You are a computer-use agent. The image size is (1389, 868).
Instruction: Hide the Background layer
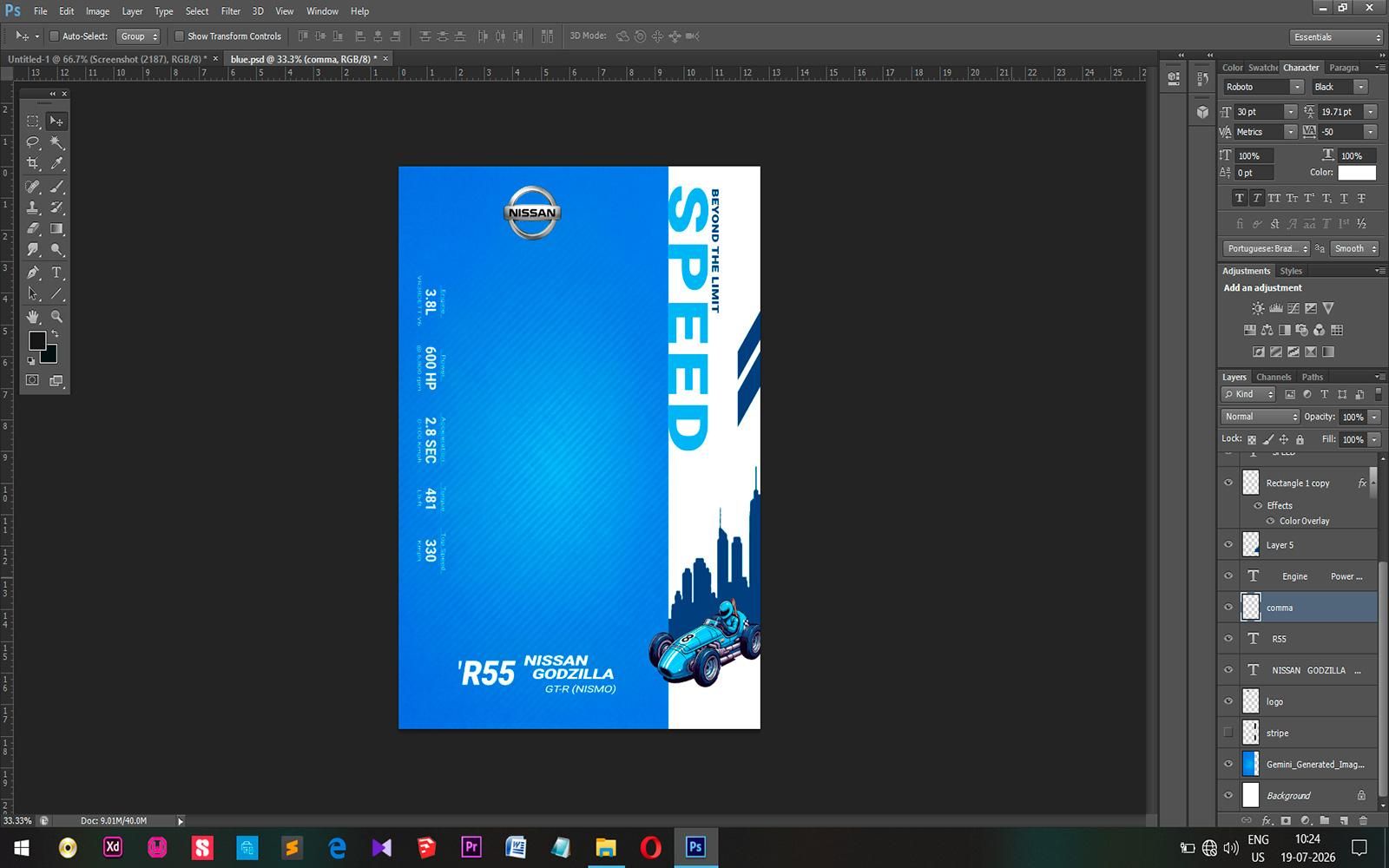(x=1228, y=795)
